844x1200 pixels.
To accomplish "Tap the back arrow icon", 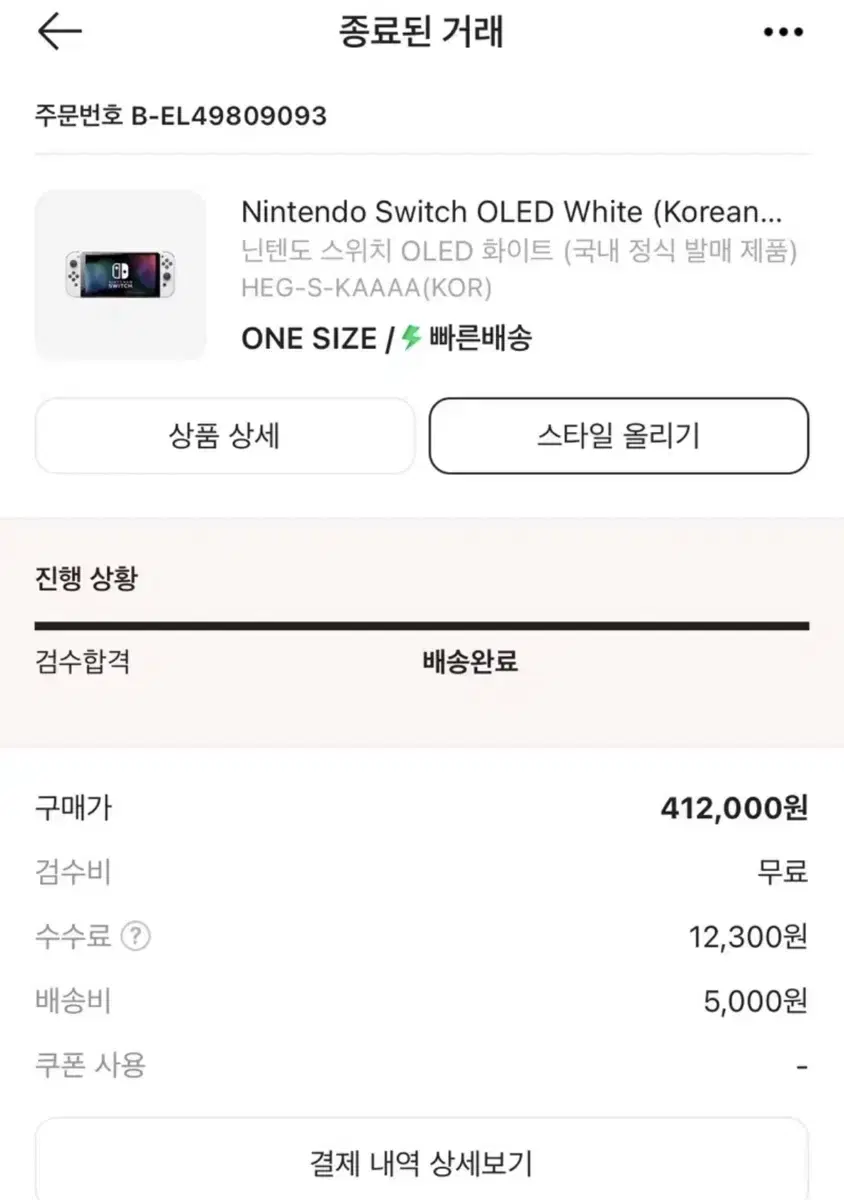I will click(59, 32).
